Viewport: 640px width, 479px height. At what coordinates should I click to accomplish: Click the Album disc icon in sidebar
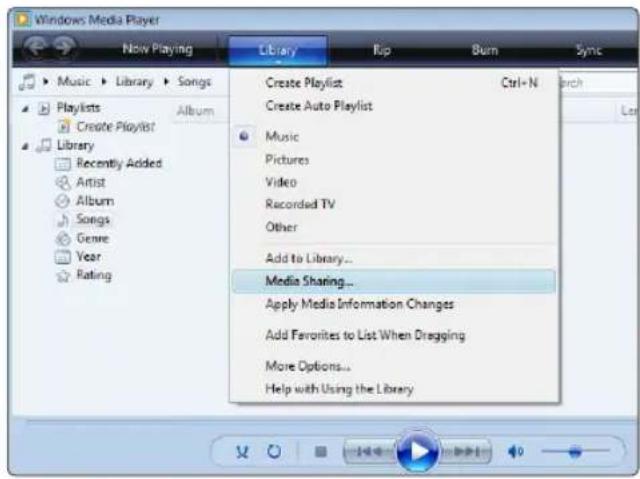[x=63, y=201]
